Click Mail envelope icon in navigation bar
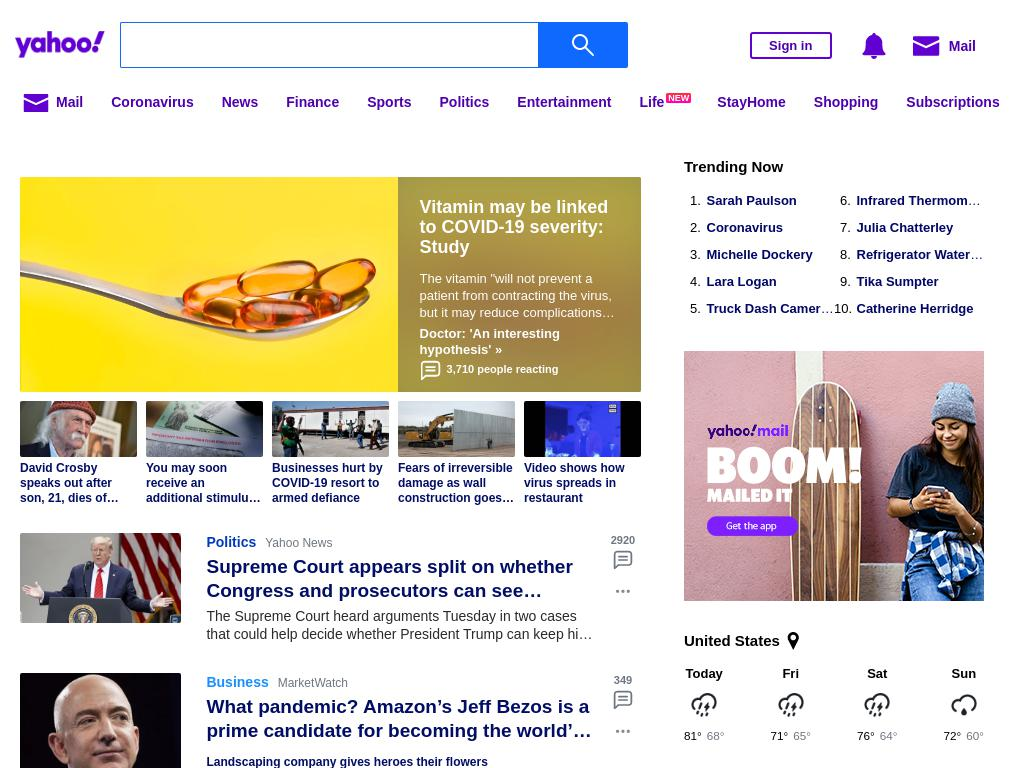This screenshot has height=768, width=1024. tap(36, 103)
